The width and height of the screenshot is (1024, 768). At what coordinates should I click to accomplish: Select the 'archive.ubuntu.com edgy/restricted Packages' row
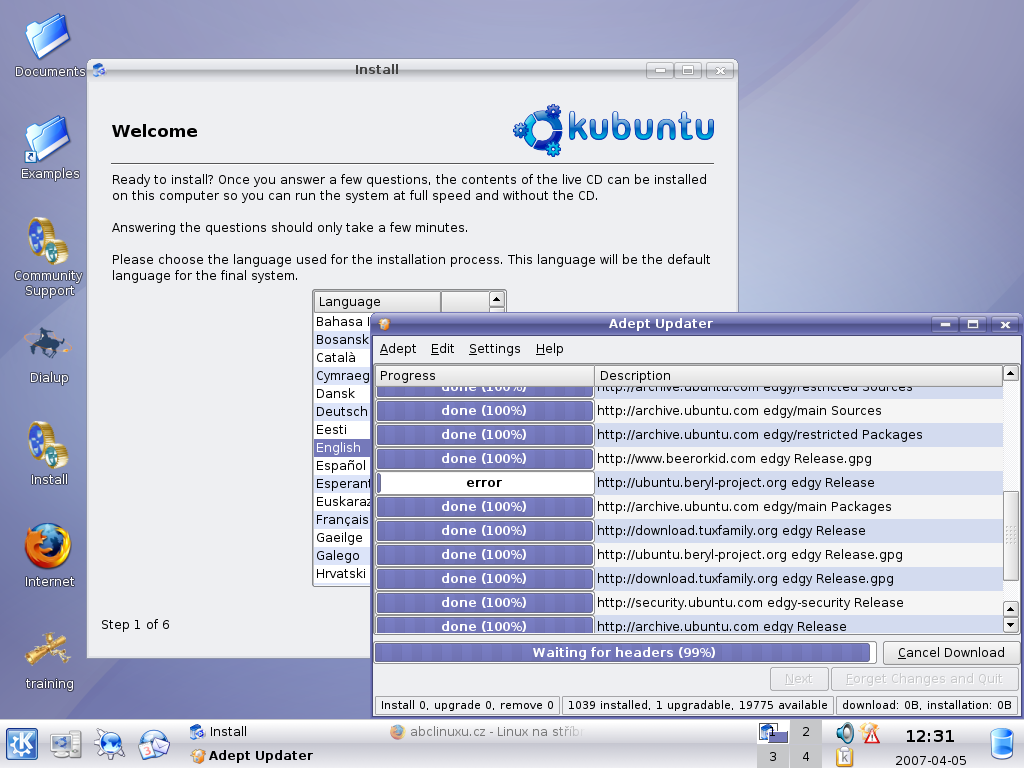[689, 435]
